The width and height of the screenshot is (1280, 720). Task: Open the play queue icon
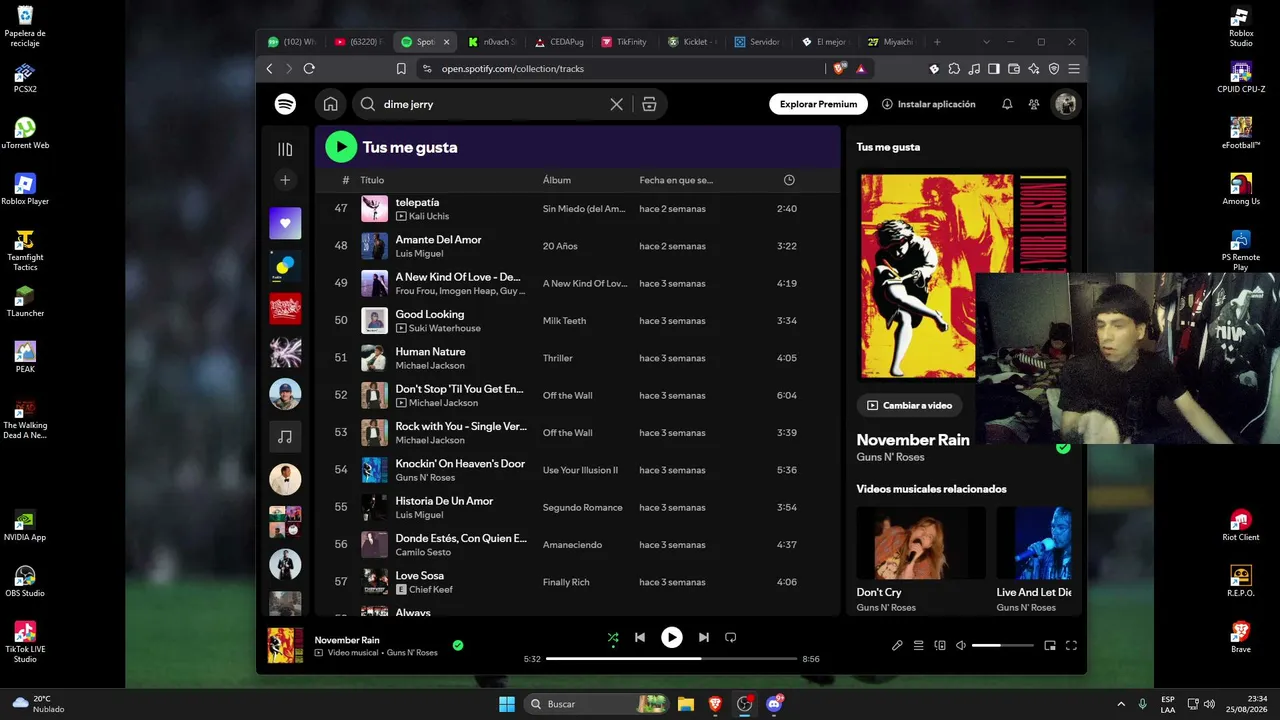[x=918, y=645]
